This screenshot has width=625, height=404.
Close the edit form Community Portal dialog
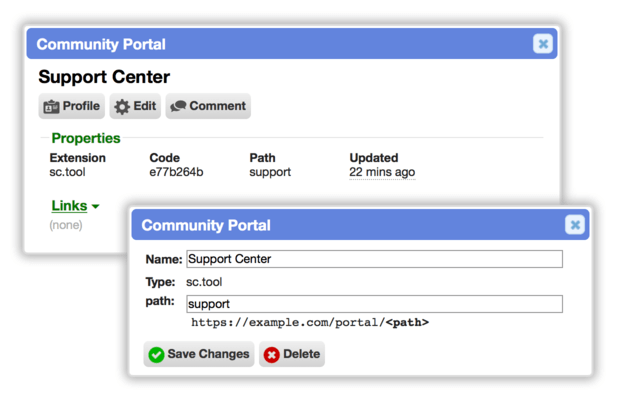[x=575, y=225]
